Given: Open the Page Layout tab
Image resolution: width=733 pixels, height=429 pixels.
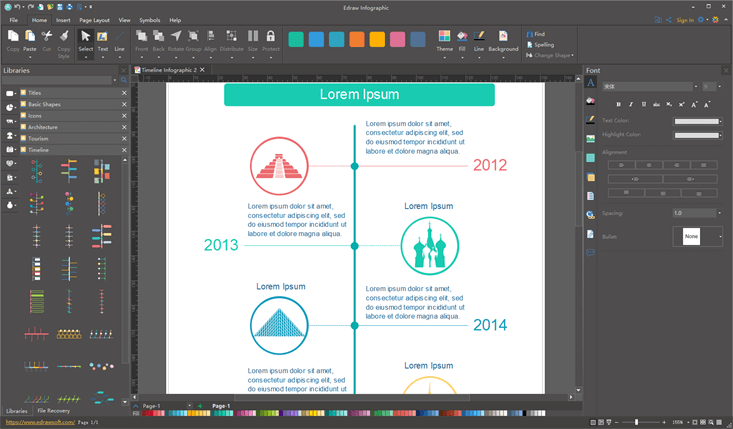Looking at the screenshot, I should coord(95,20).
